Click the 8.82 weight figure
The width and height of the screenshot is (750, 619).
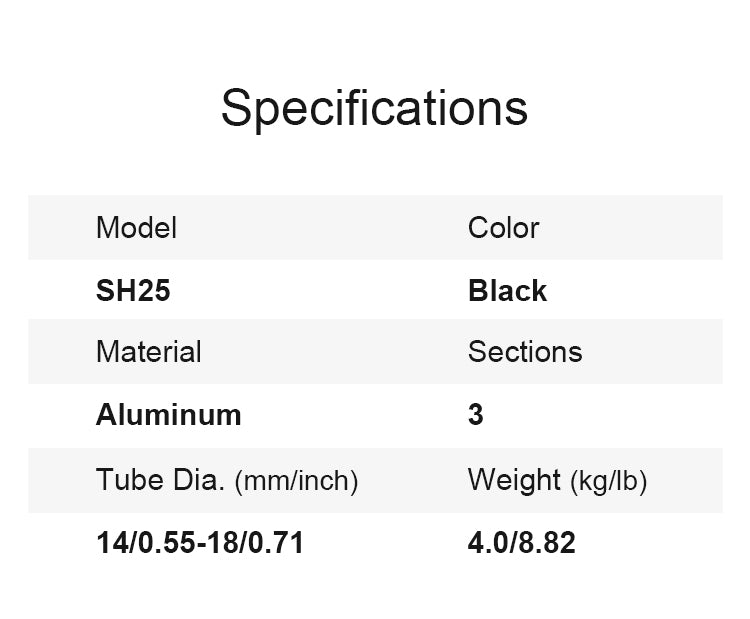point(548,543)
